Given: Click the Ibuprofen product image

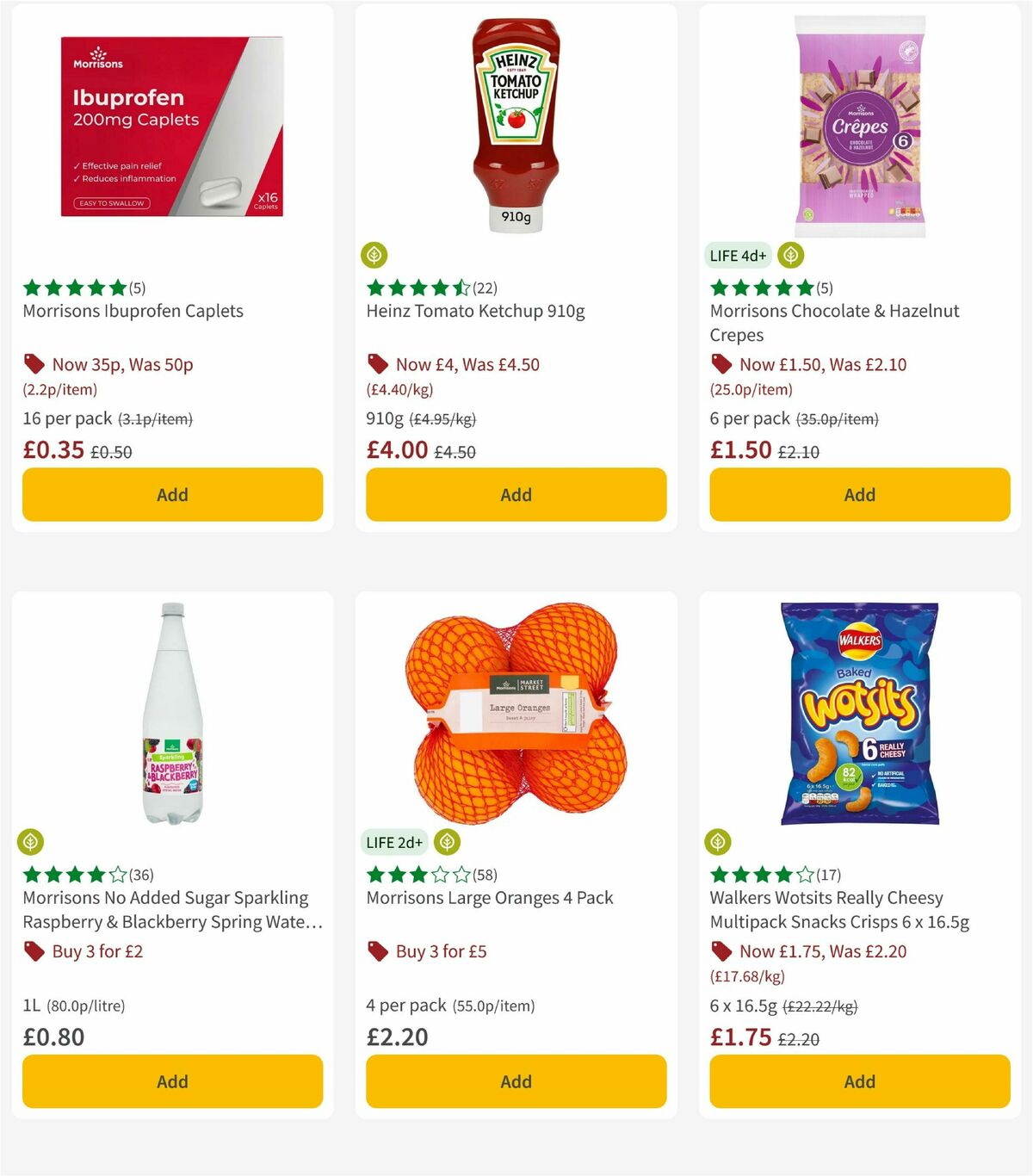Looking at the screenshot, I should pos(171,125).
